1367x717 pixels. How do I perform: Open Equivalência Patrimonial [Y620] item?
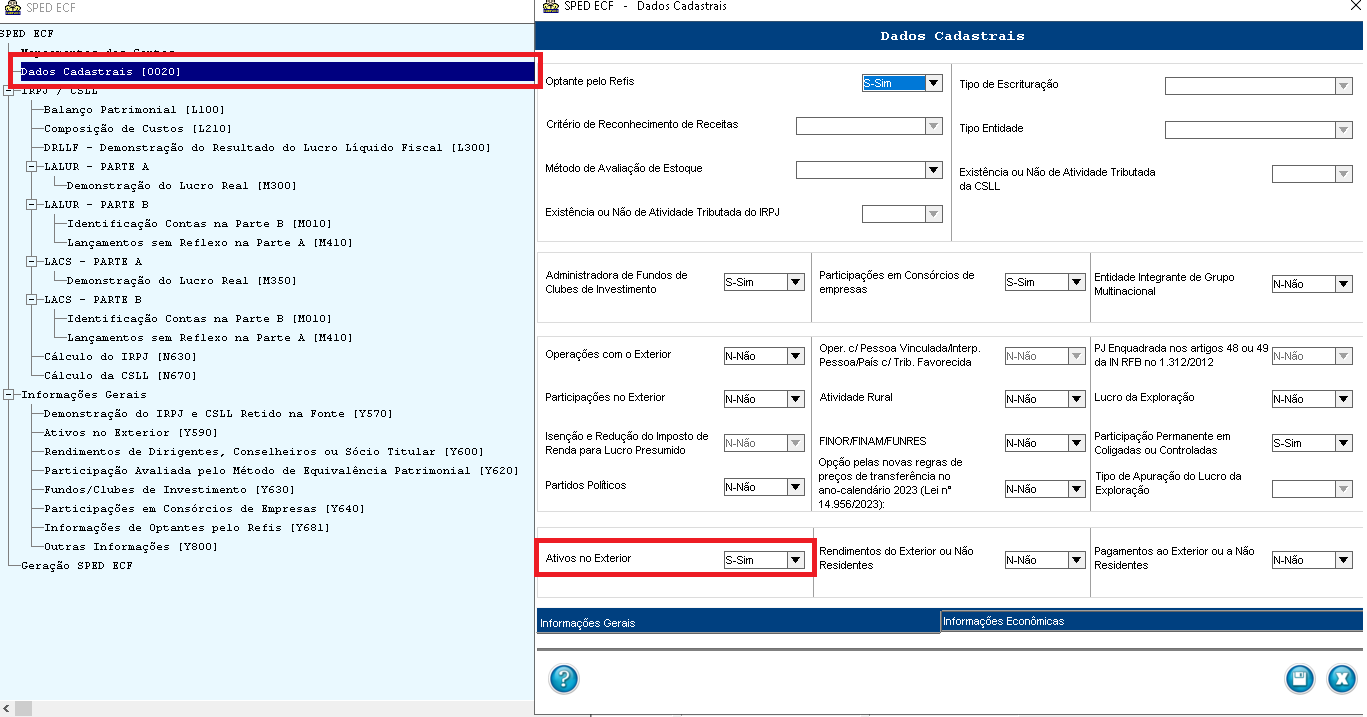pos(281,470)
